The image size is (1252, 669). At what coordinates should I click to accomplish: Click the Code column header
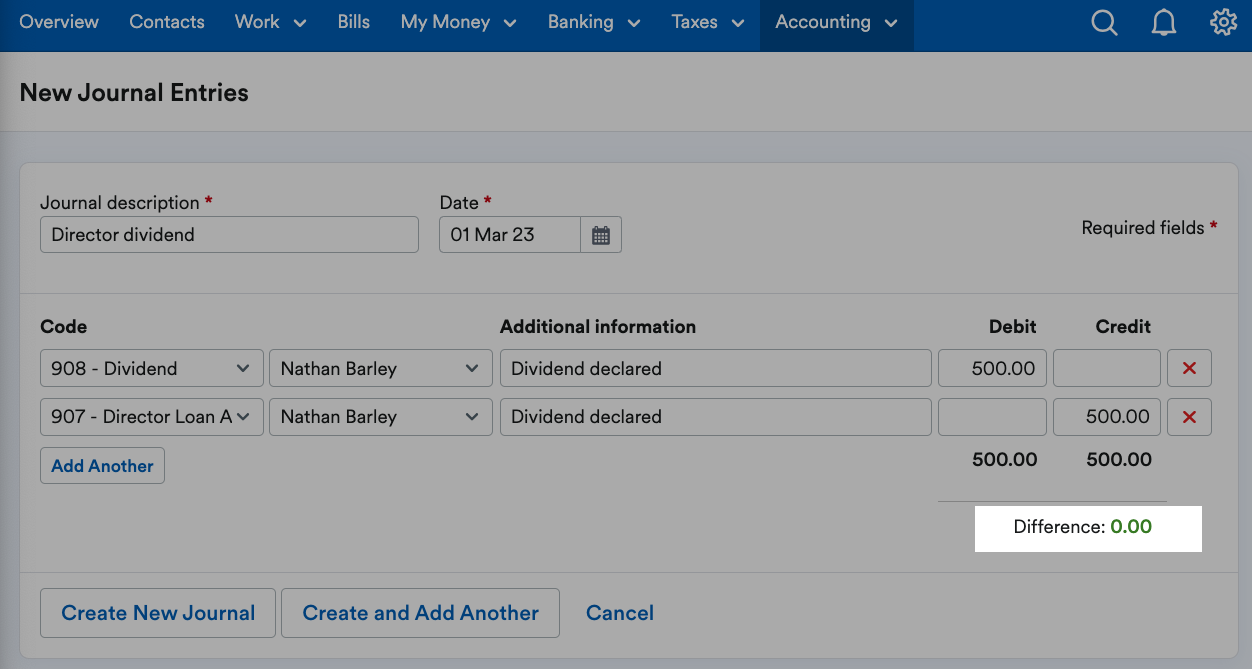pyautogui.click(x=63, y=327)
